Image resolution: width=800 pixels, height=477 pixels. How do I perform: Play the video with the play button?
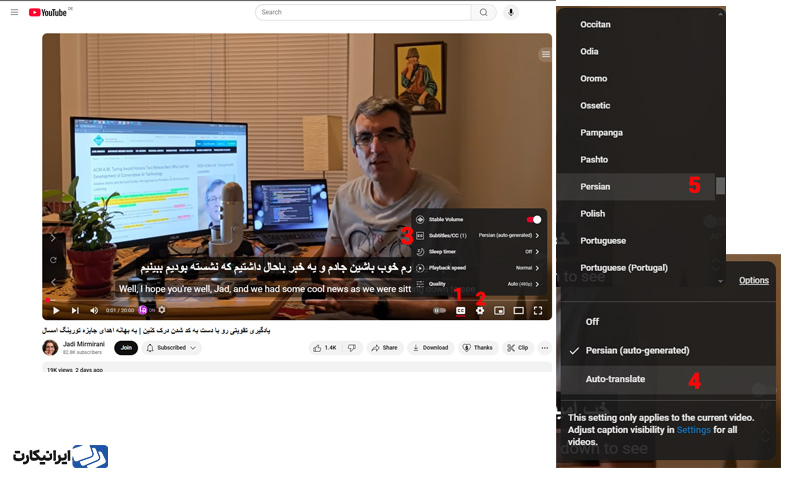point(56,310)
